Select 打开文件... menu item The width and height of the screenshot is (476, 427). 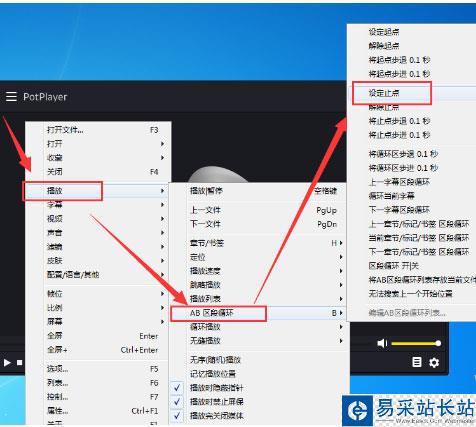(x=98, y=130)
